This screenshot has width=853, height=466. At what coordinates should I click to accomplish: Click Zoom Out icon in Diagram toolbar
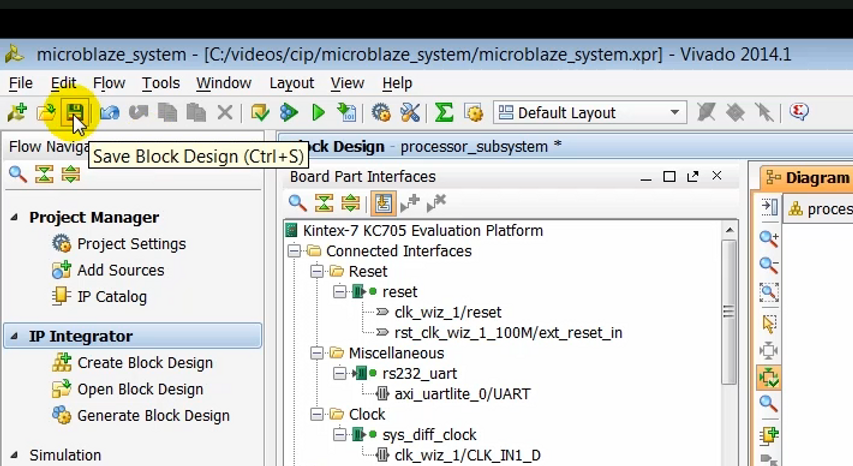pos(769,266)
